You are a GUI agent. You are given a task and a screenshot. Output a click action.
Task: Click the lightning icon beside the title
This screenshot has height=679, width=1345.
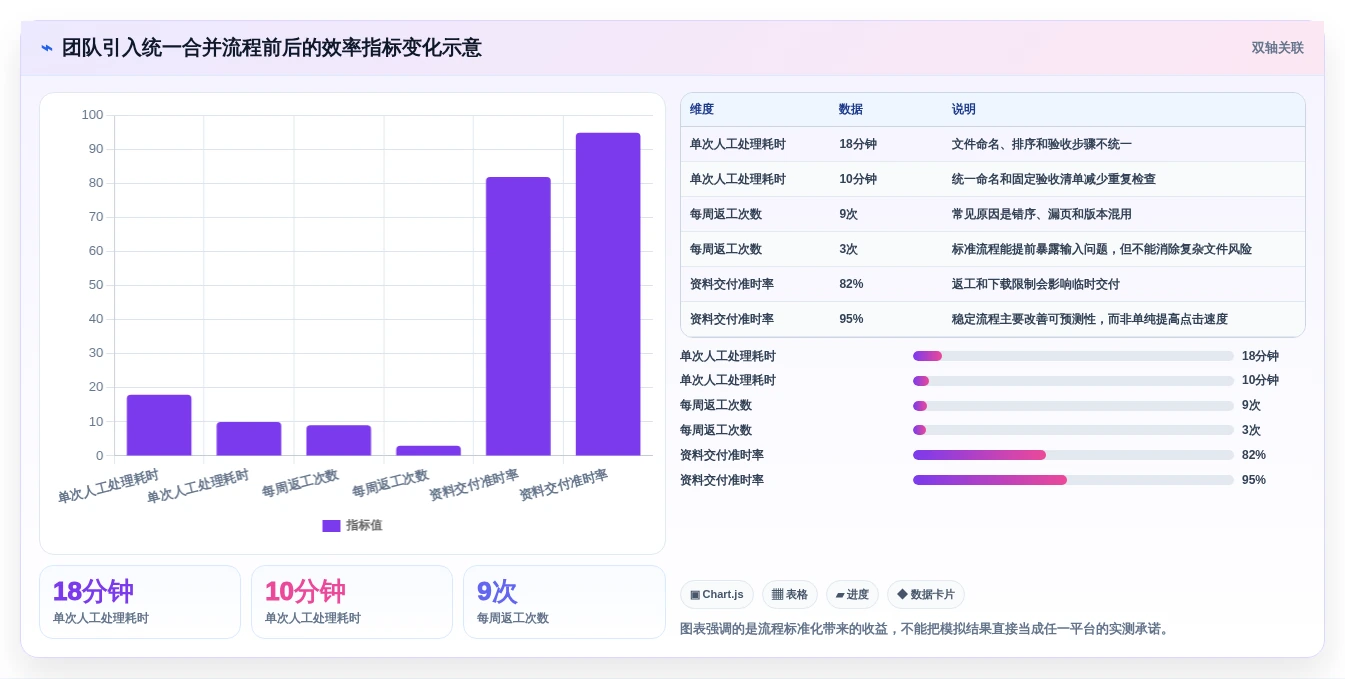(47, 48)
